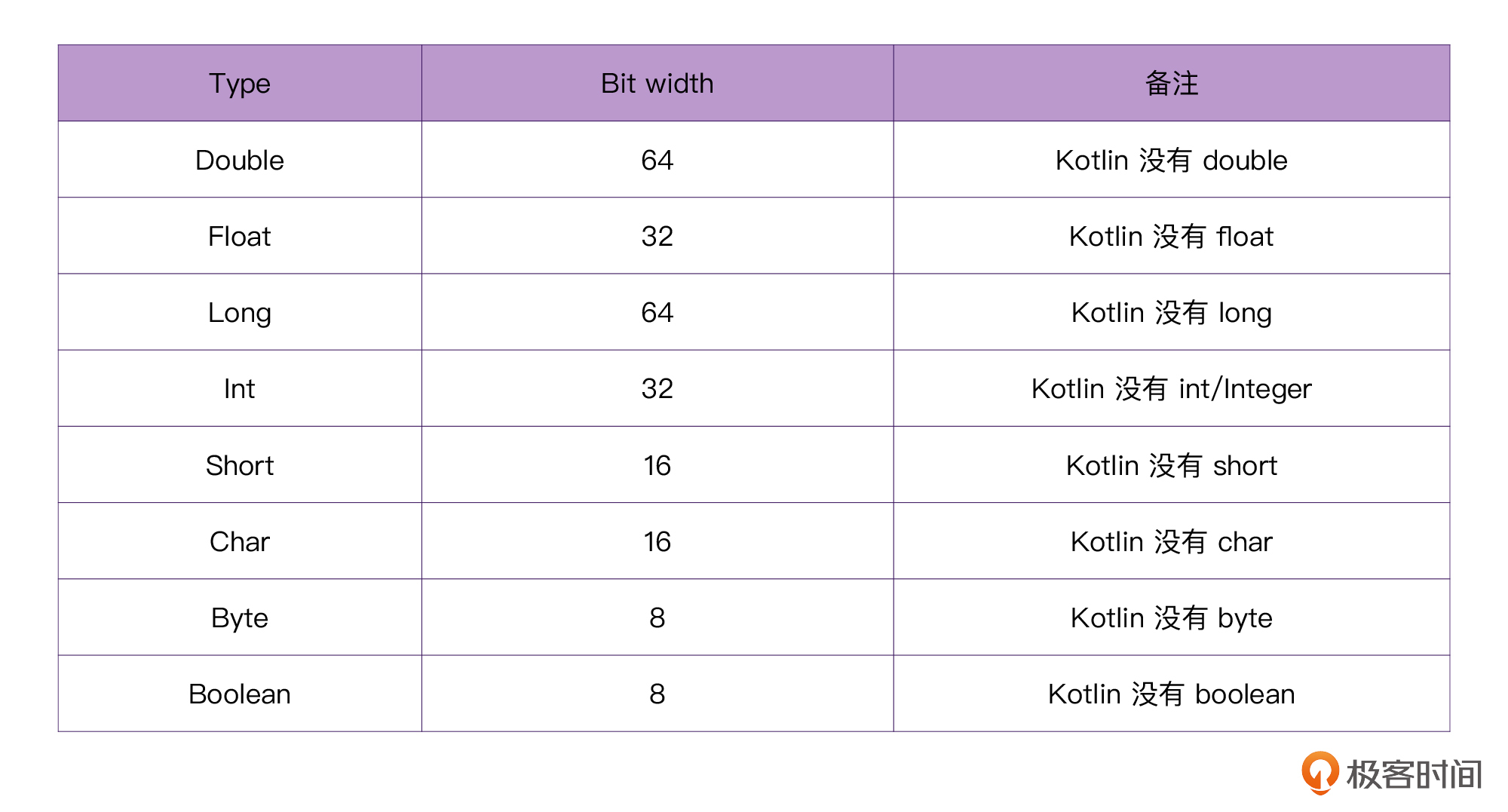
Task: Select the Float type cell
Action: point(240,237)
